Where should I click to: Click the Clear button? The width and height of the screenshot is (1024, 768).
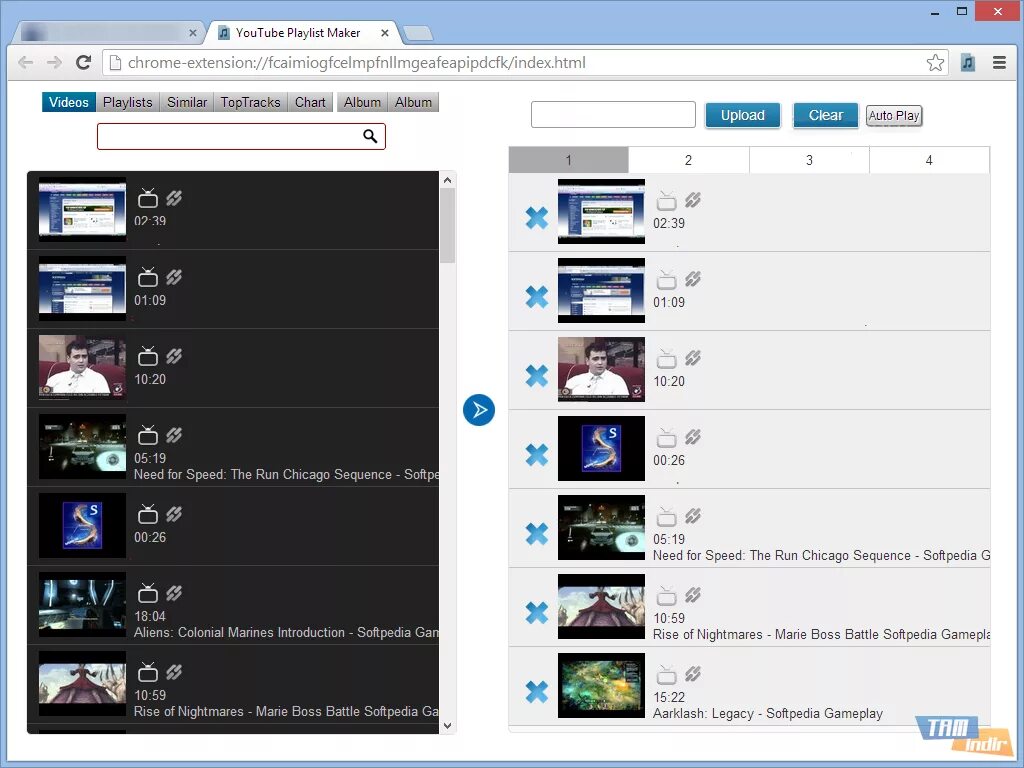(825, 116)
